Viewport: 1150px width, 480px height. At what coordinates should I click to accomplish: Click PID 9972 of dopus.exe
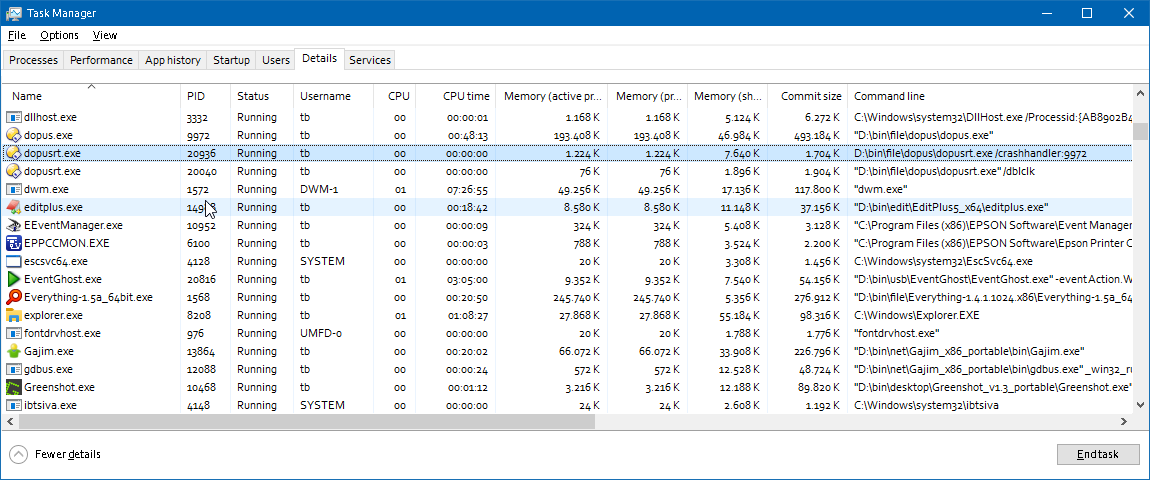[198, 136]
